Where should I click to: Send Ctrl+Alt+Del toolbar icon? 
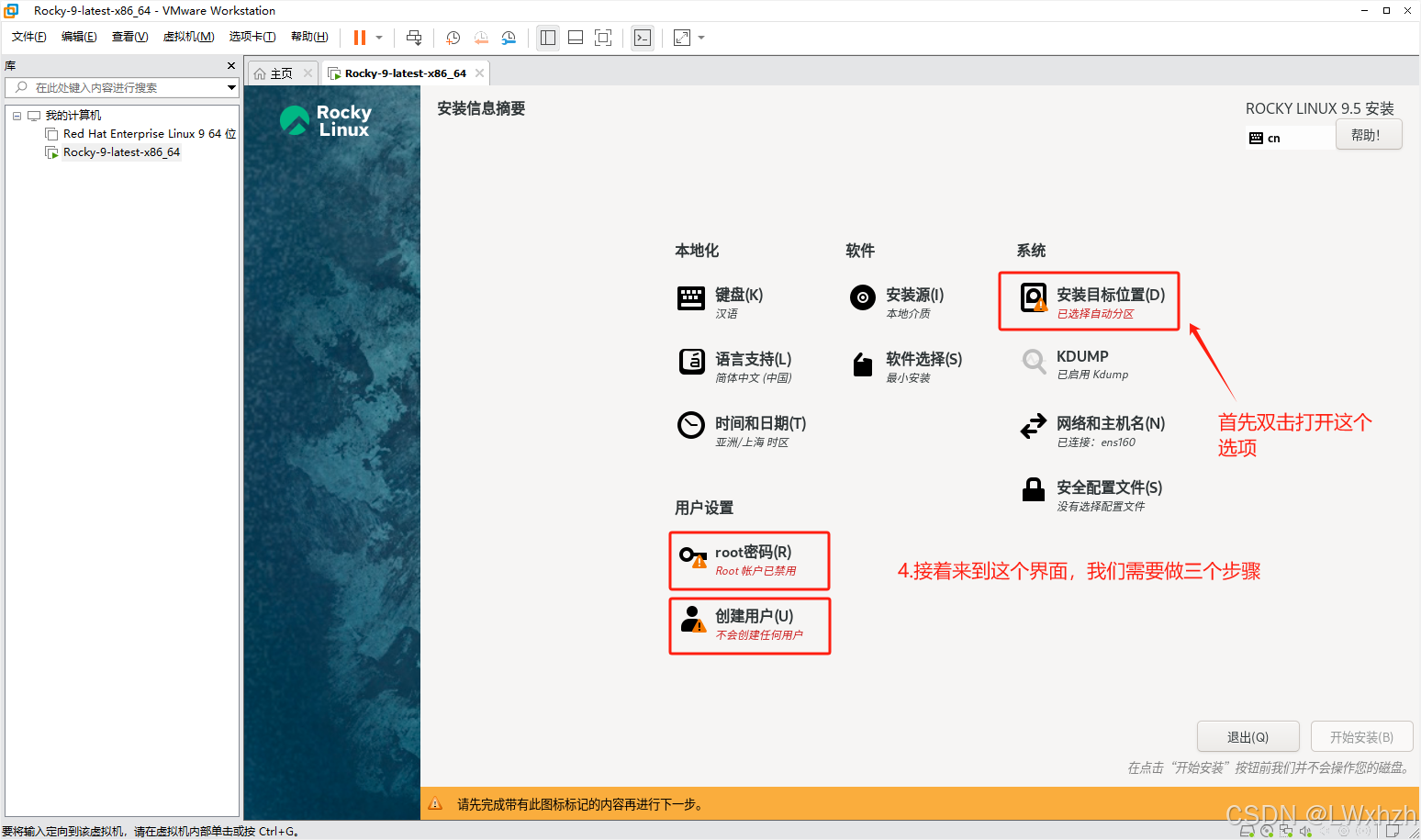coord(414,38)
